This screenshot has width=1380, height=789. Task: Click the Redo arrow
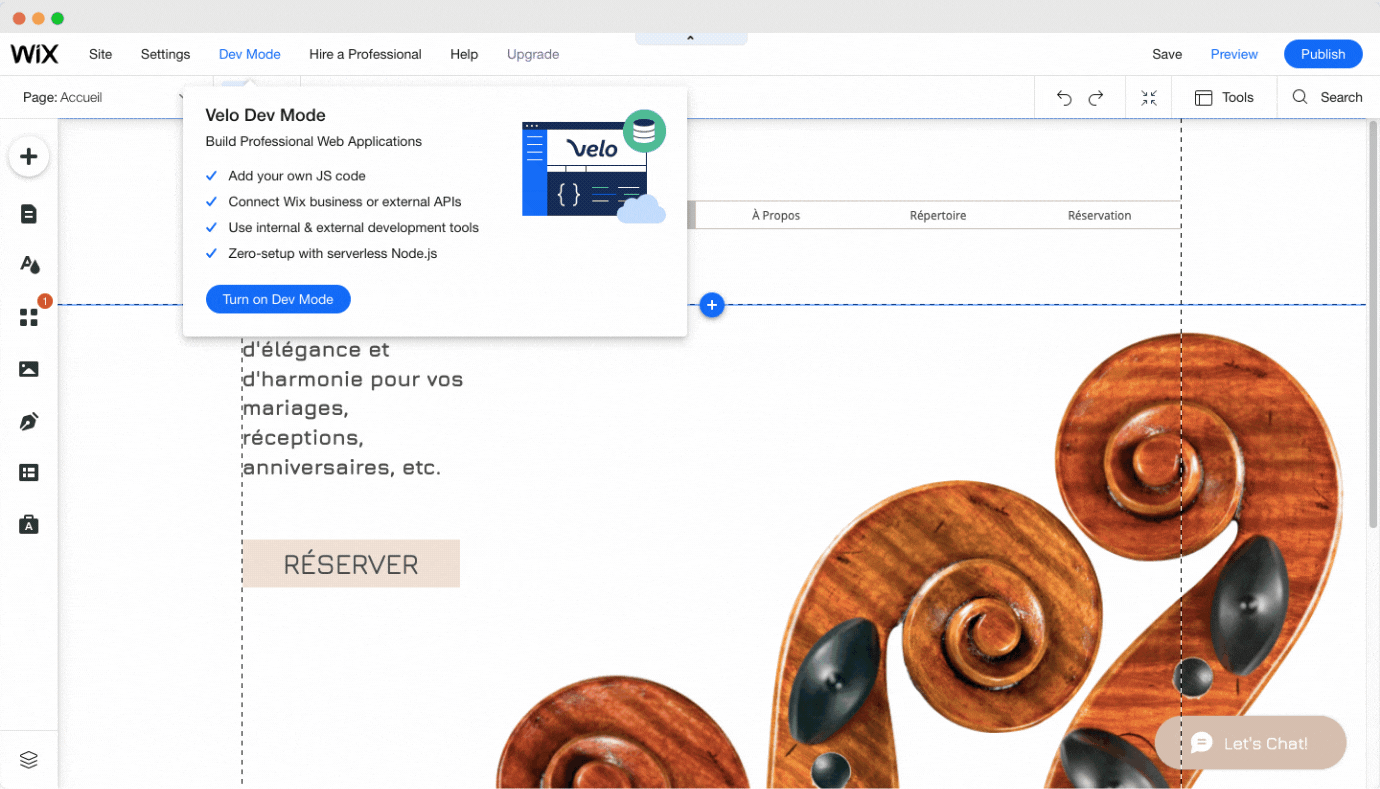[1096, 97]
